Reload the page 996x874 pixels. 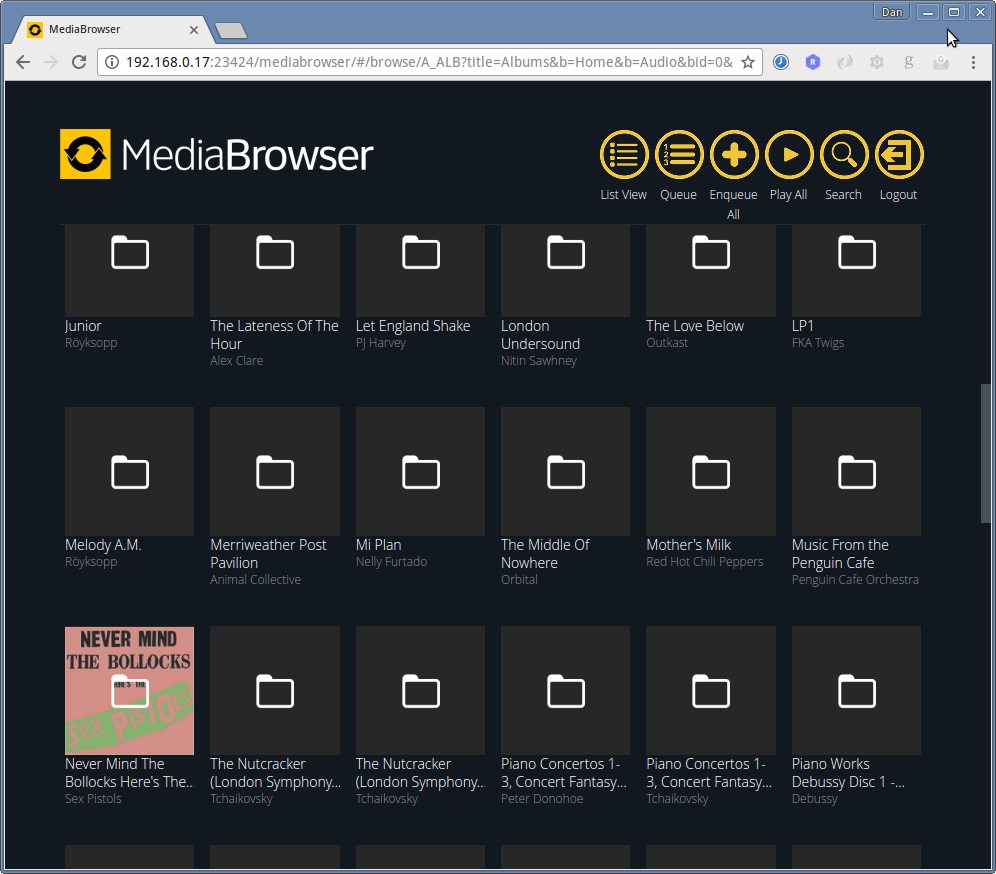point(79,62)
